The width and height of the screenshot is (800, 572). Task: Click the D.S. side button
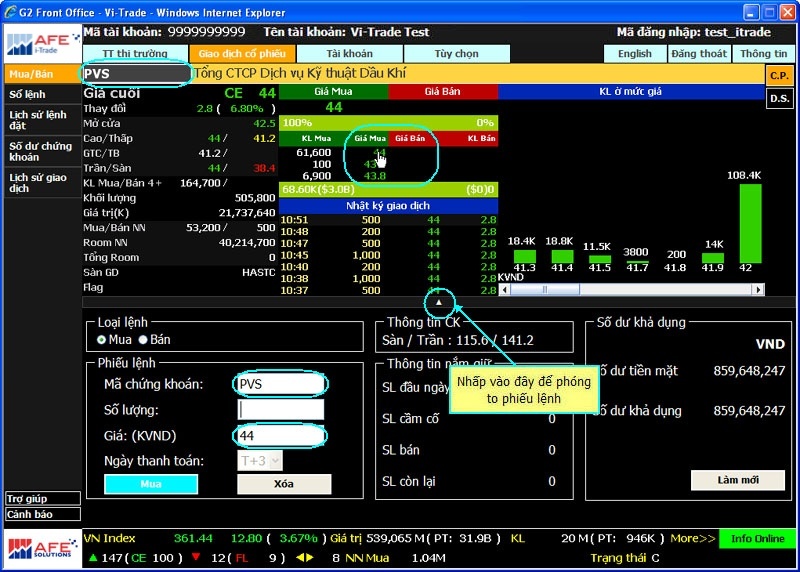[779, 98]
